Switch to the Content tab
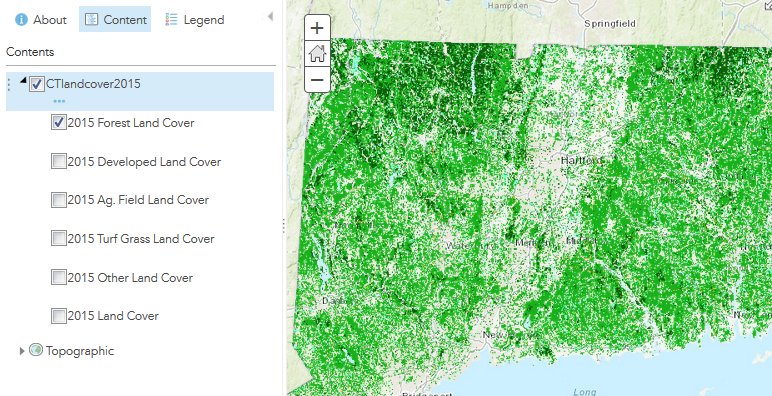This screenshot has height=396, width=772. pos(115,20)
